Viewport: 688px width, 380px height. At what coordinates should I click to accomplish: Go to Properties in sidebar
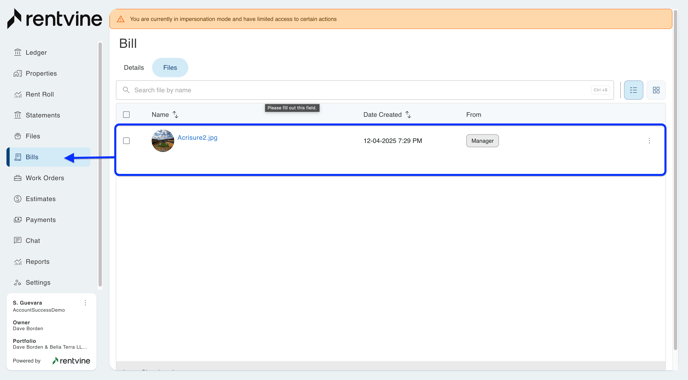41,73
